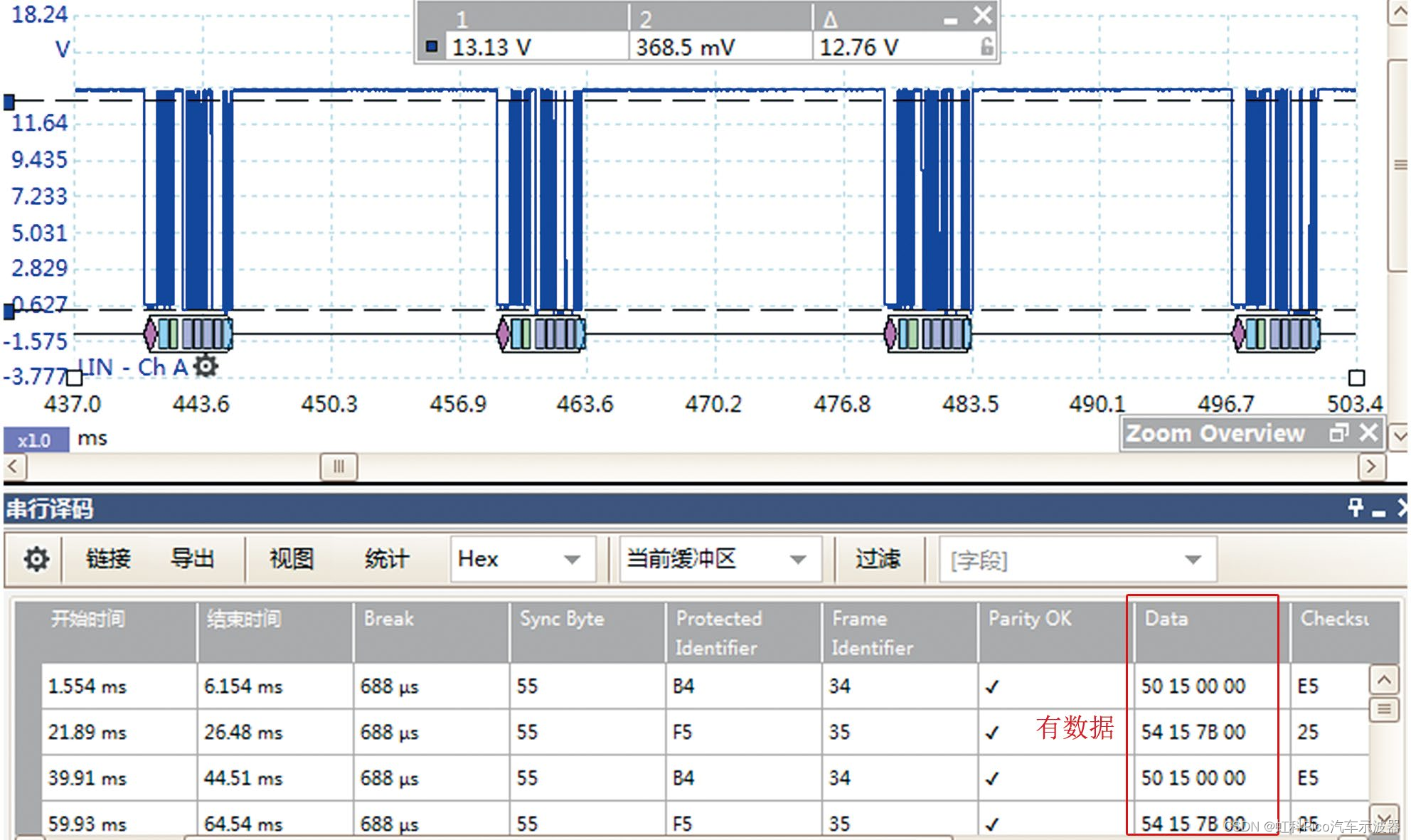Click the Frame Identifier column header
Image resolution: width=1411 pixels, height=840 pixels.
tap(900, 632)
